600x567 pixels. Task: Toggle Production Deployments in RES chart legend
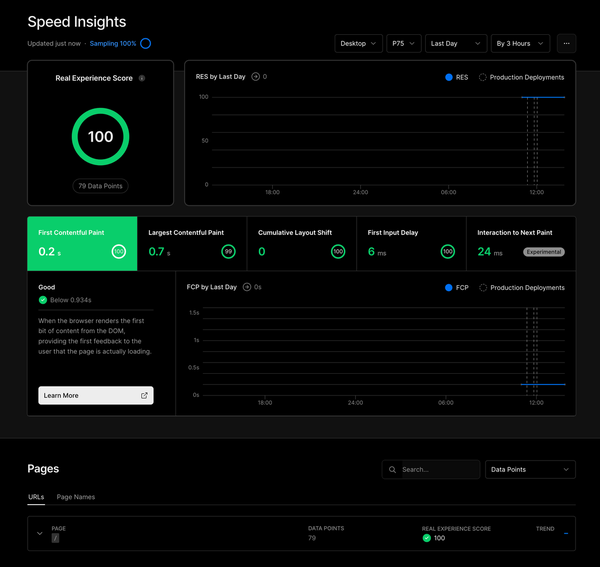[521, 77]
